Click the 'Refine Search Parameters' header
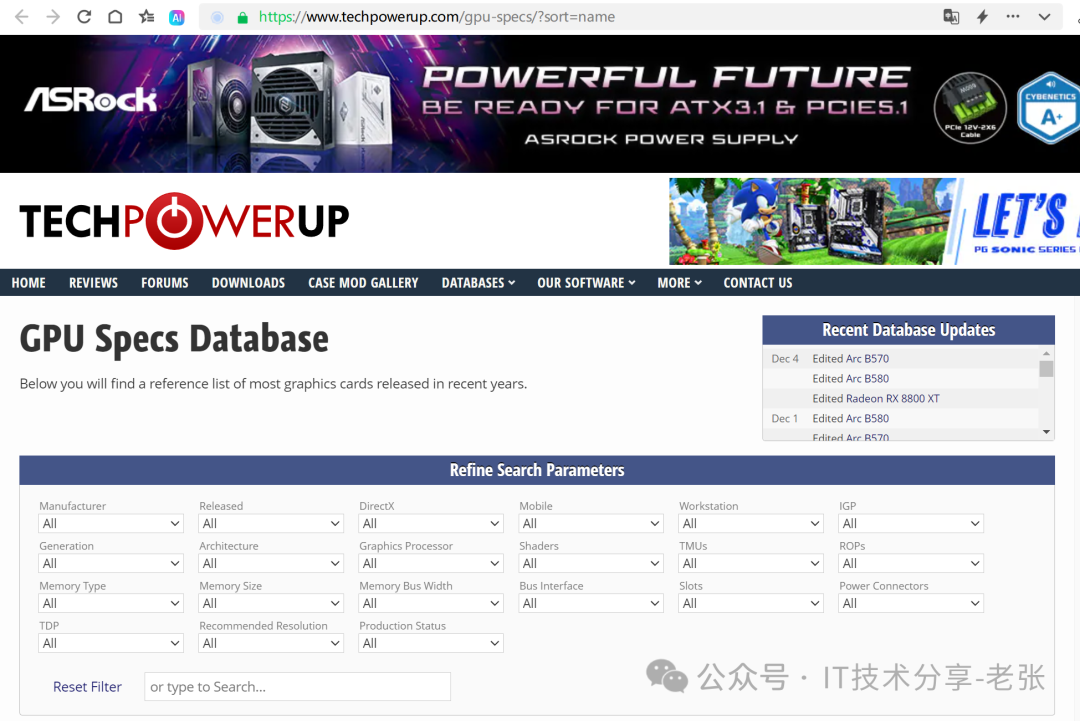Image resolution: width=1080 pixels, height=721 pixels. coord(537,470)
